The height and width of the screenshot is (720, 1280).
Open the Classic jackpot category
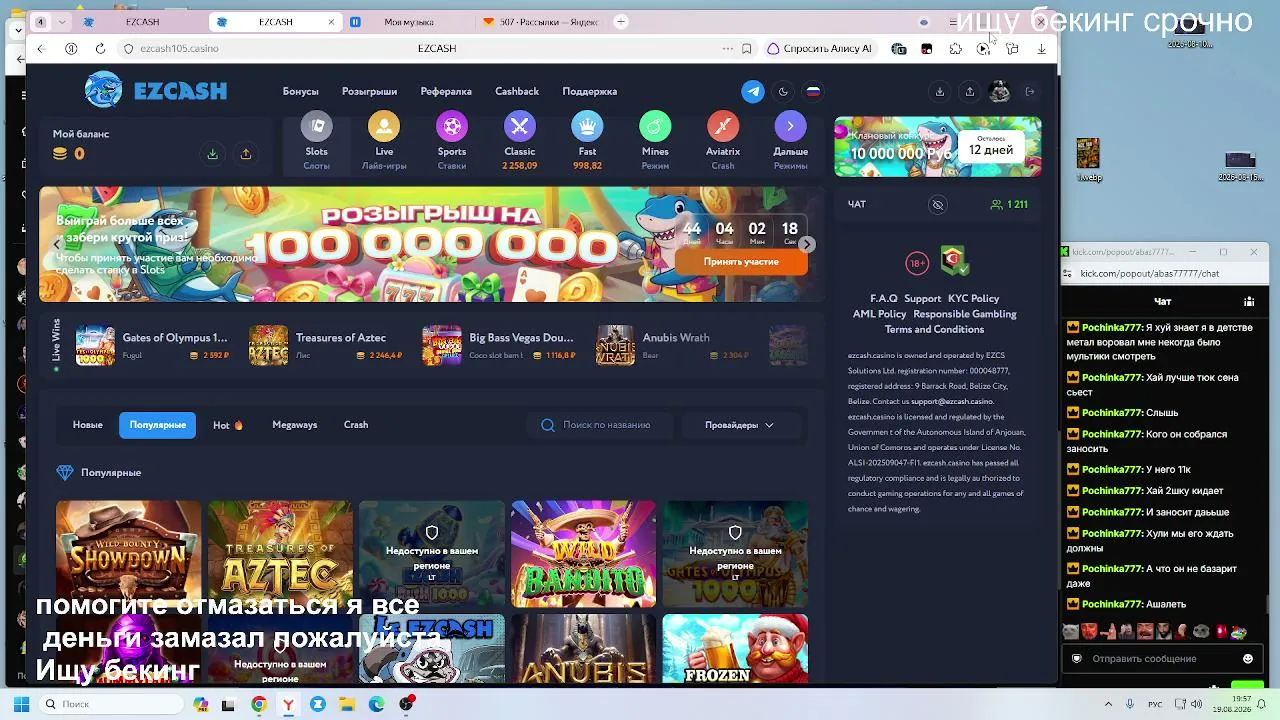click(x=520, y=141)
